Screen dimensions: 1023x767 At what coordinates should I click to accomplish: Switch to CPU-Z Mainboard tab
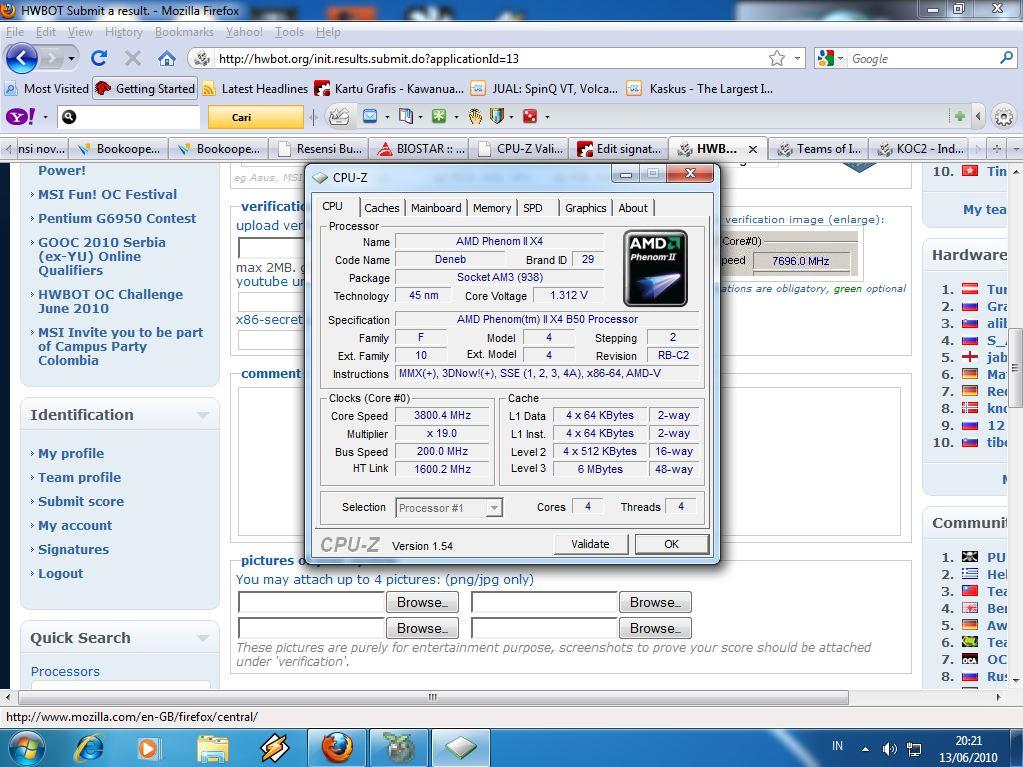(x=436, y=208)
